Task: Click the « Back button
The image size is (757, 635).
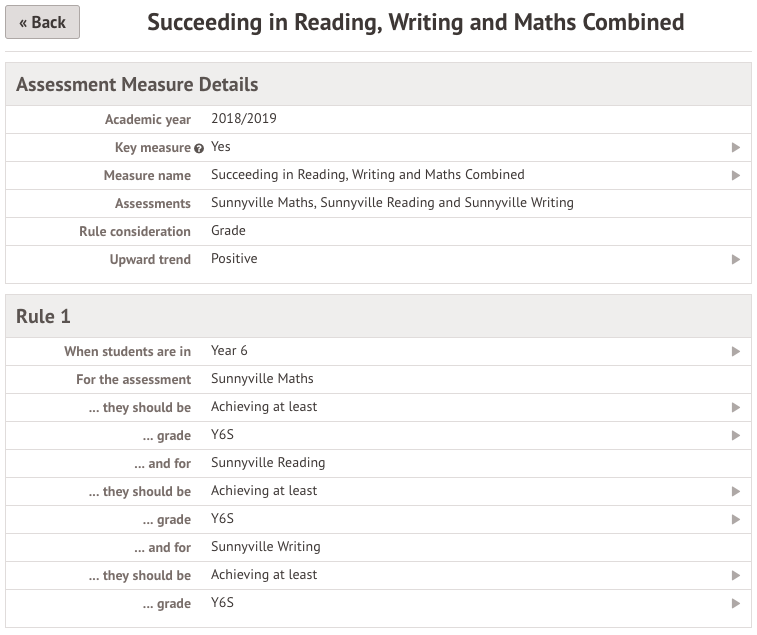Action: (x=42, y=22)
